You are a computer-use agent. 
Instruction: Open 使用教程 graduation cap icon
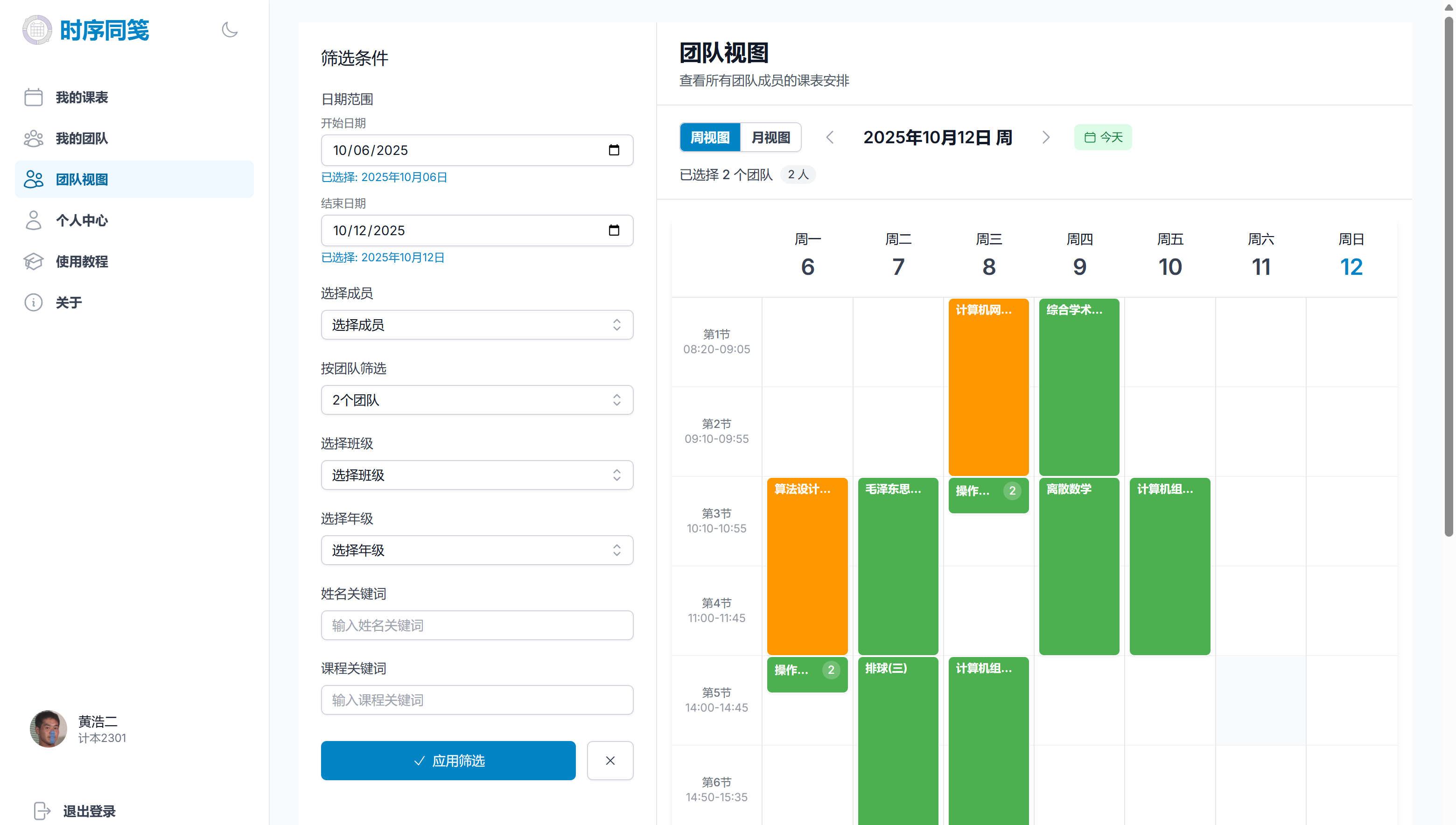pos(34,261)
